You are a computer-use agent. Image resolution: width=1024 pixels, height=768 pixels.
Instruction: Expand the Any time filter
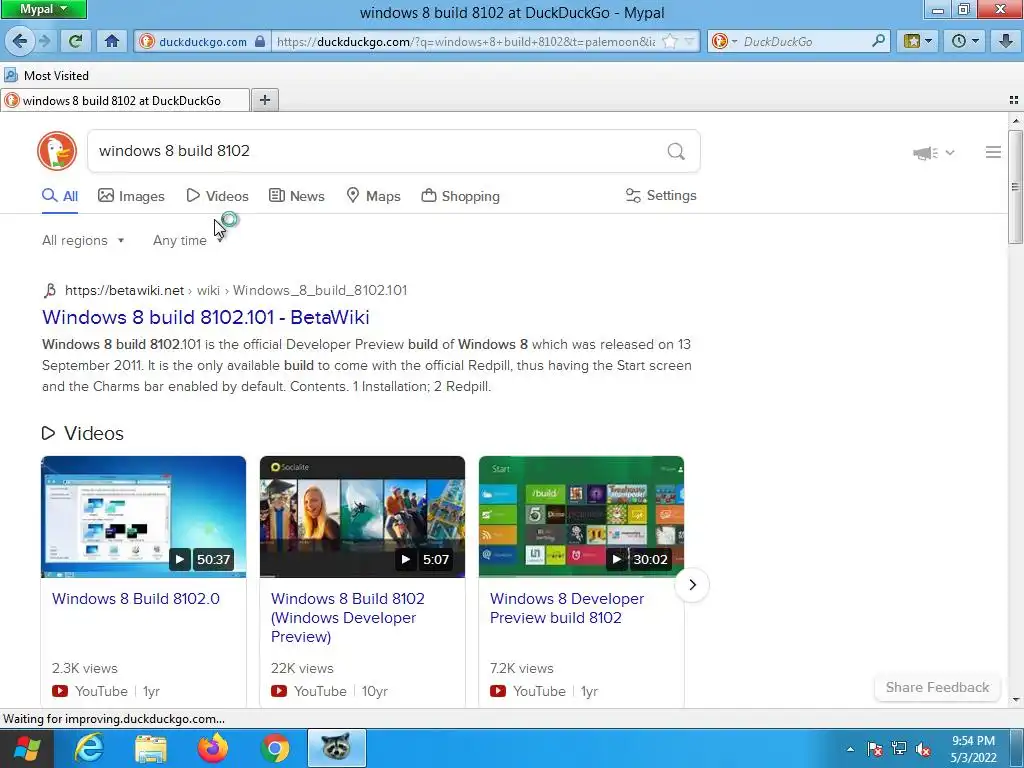pos(188,240)
